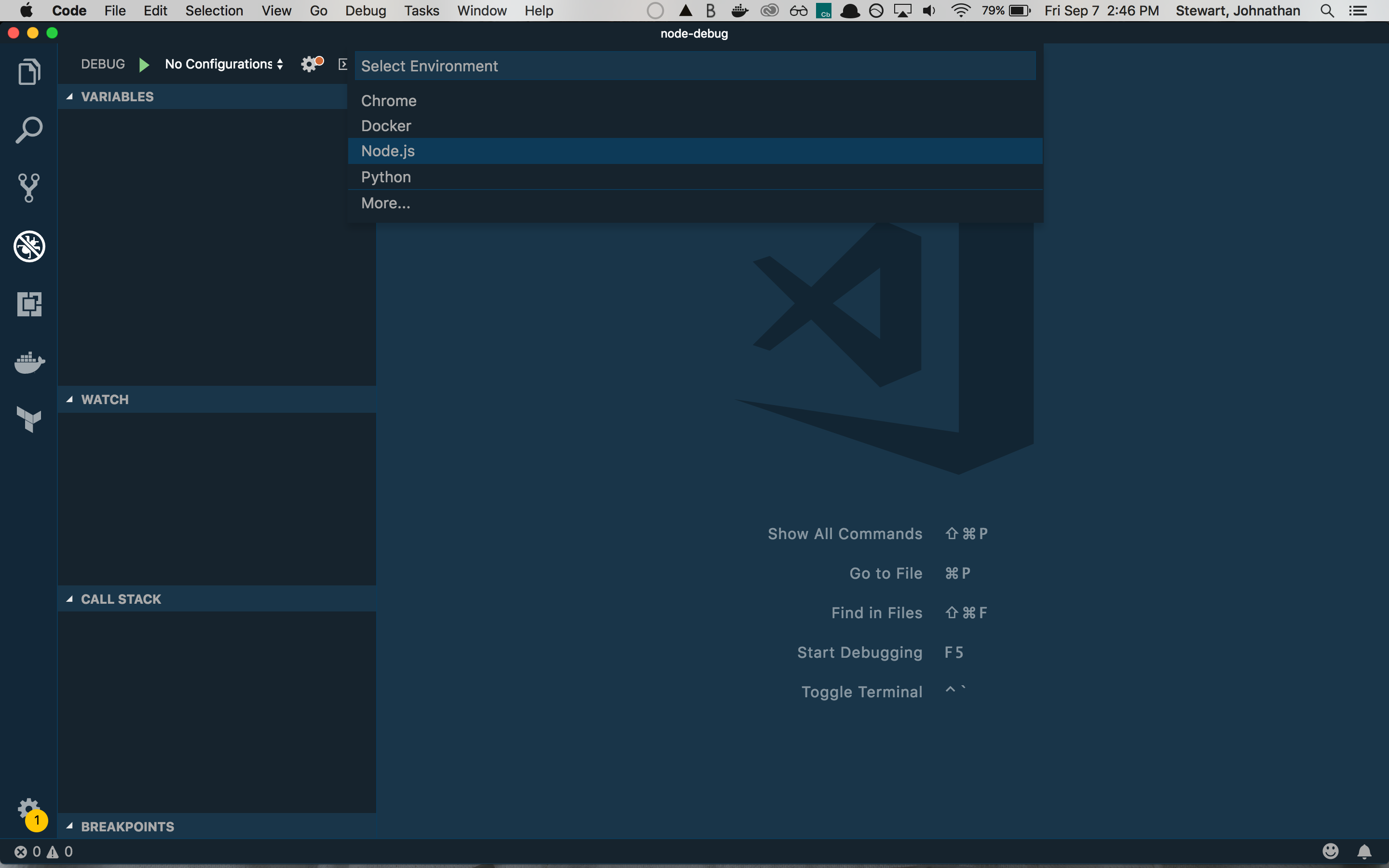Pick the Python environment
Screen dimensions: 1389x868
(695, 177)
